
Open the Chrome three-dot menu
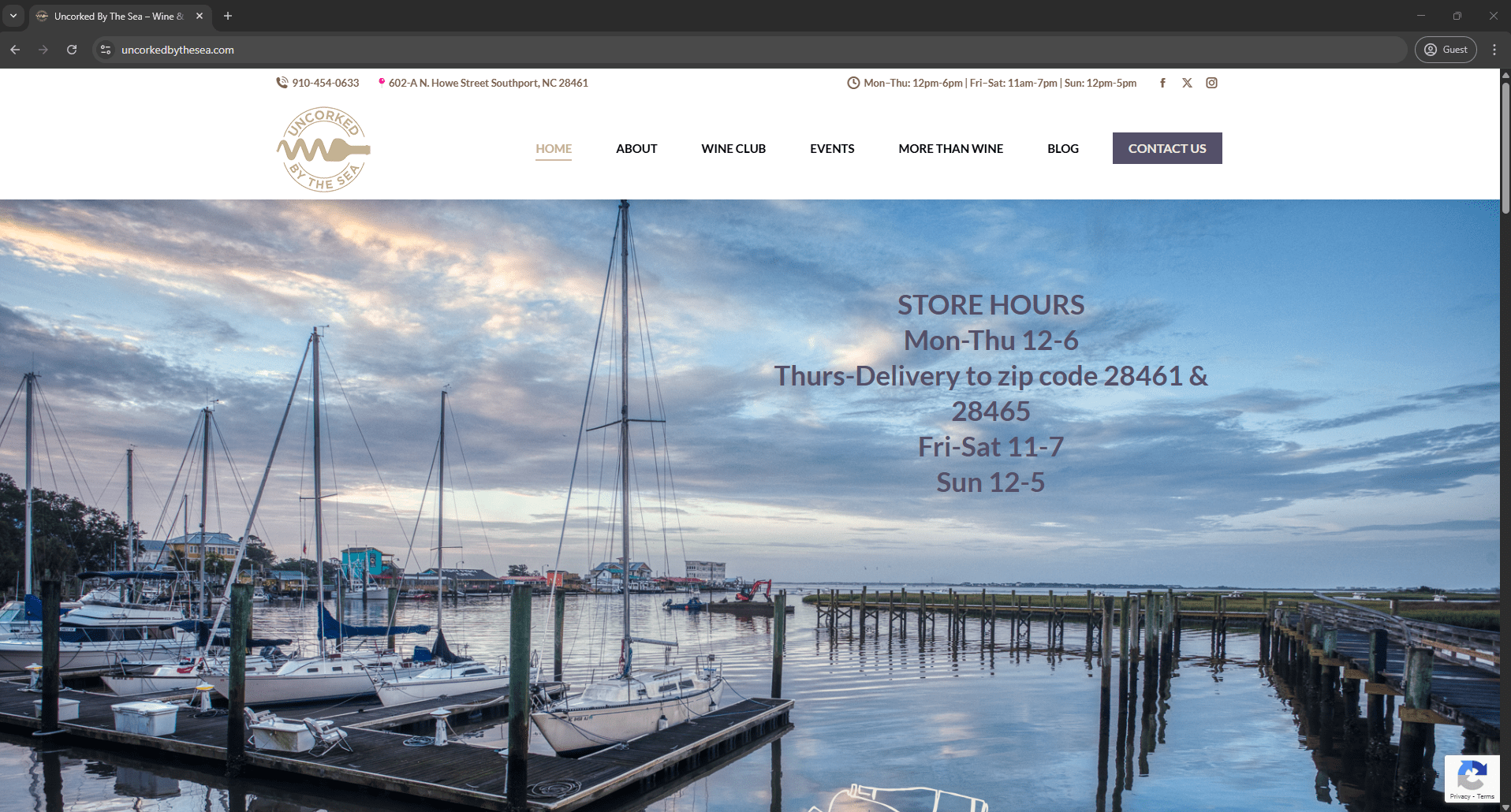1494,50
